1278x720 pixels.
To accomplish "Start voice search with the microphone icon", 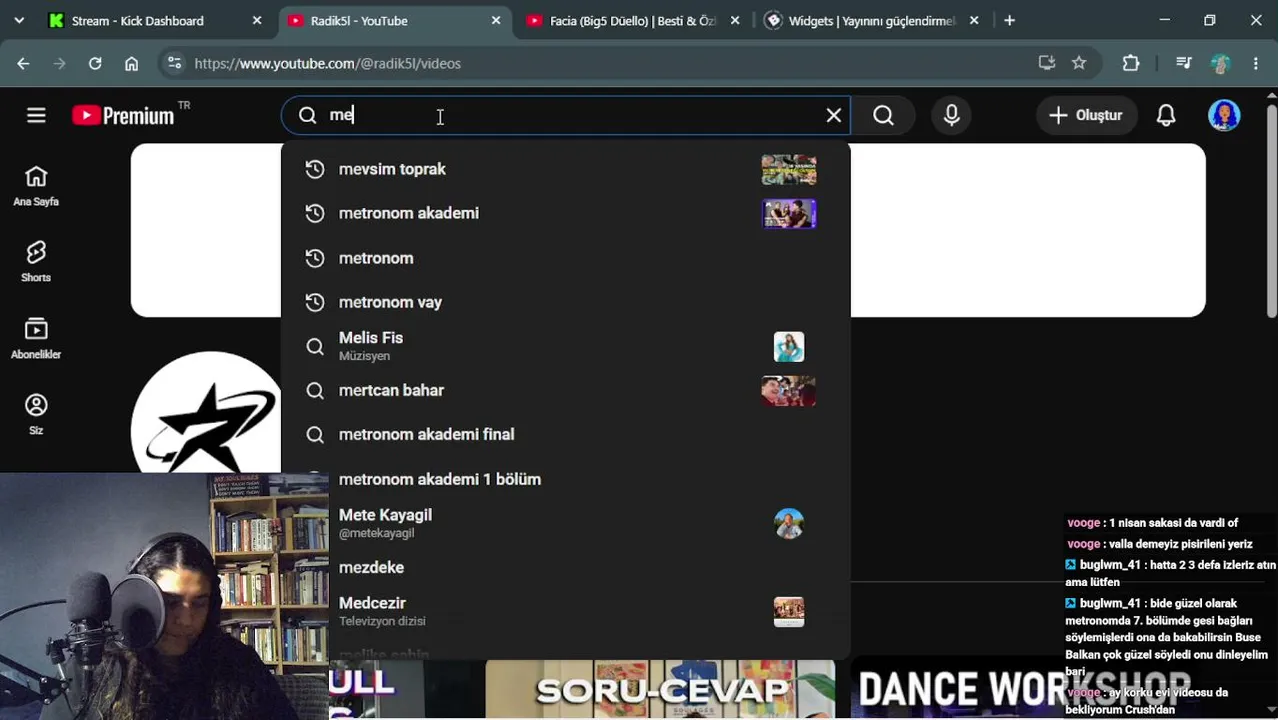I will [x=951, y=115].
